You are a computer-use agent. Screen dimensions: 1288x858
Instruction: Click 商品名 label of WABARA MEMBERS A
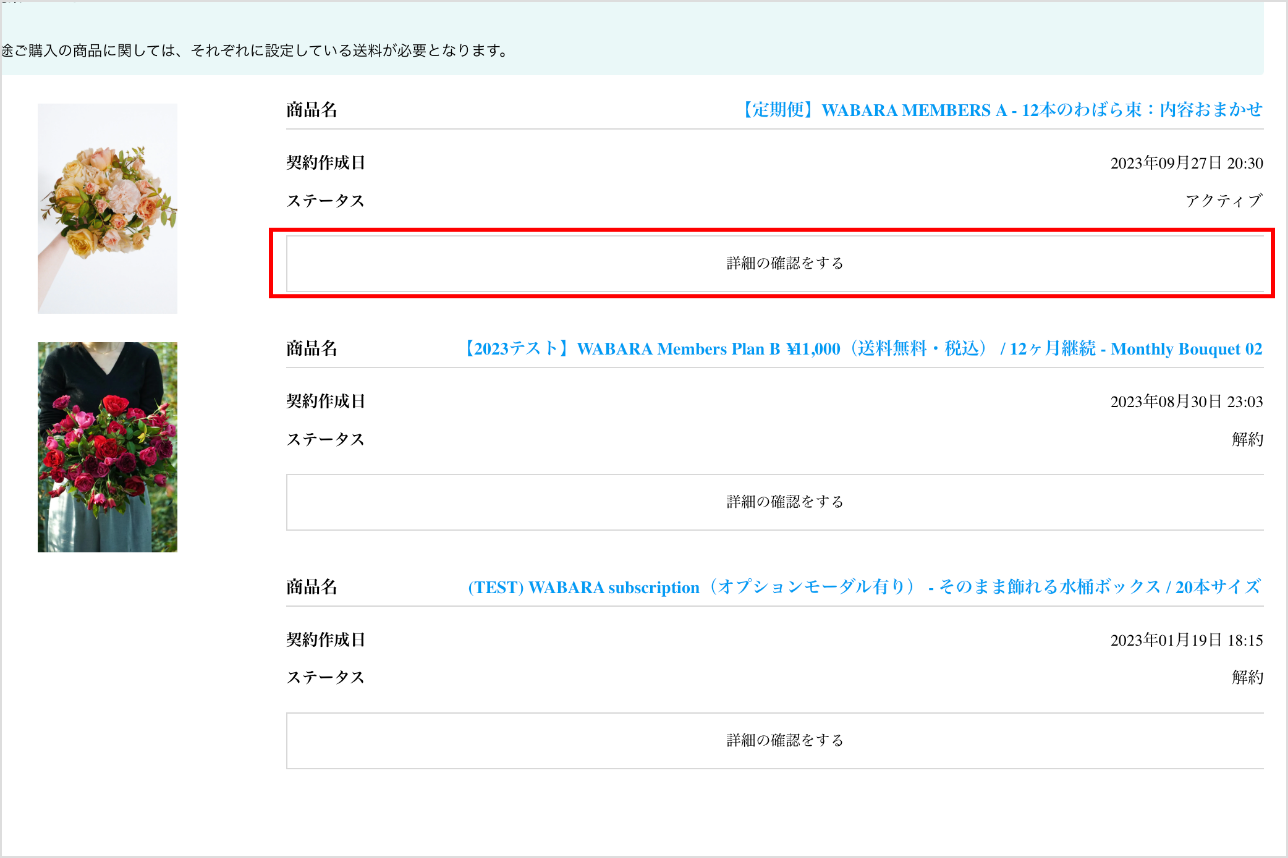(x=312, y=110)
